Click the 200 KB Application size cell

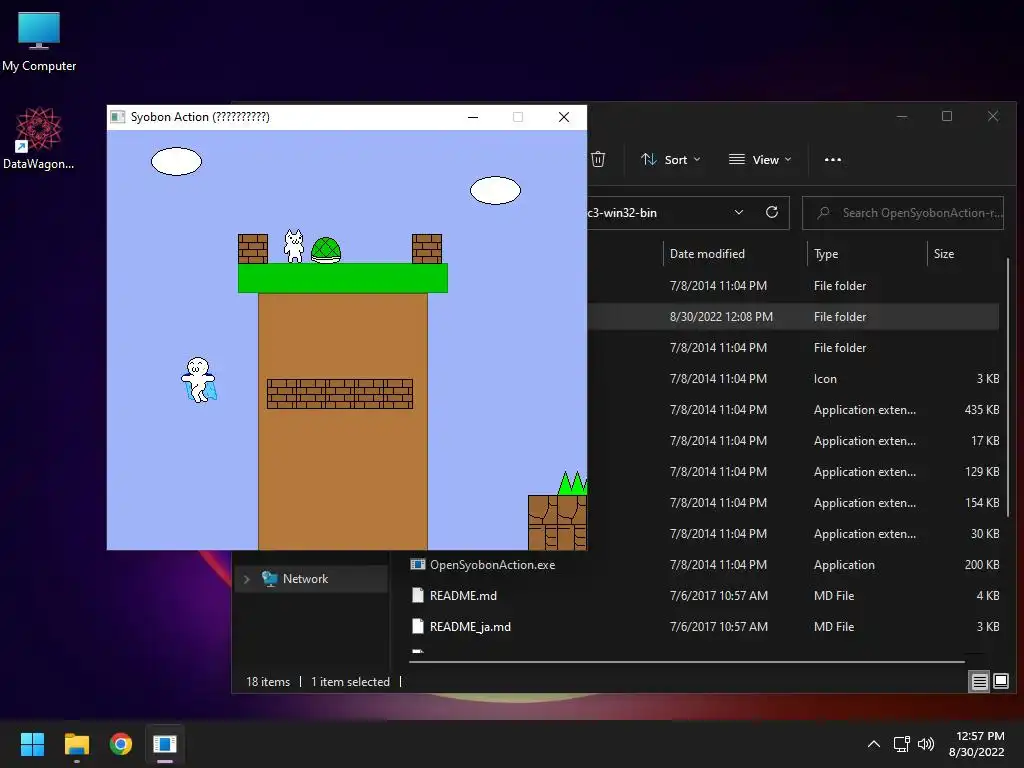point(982,565)
